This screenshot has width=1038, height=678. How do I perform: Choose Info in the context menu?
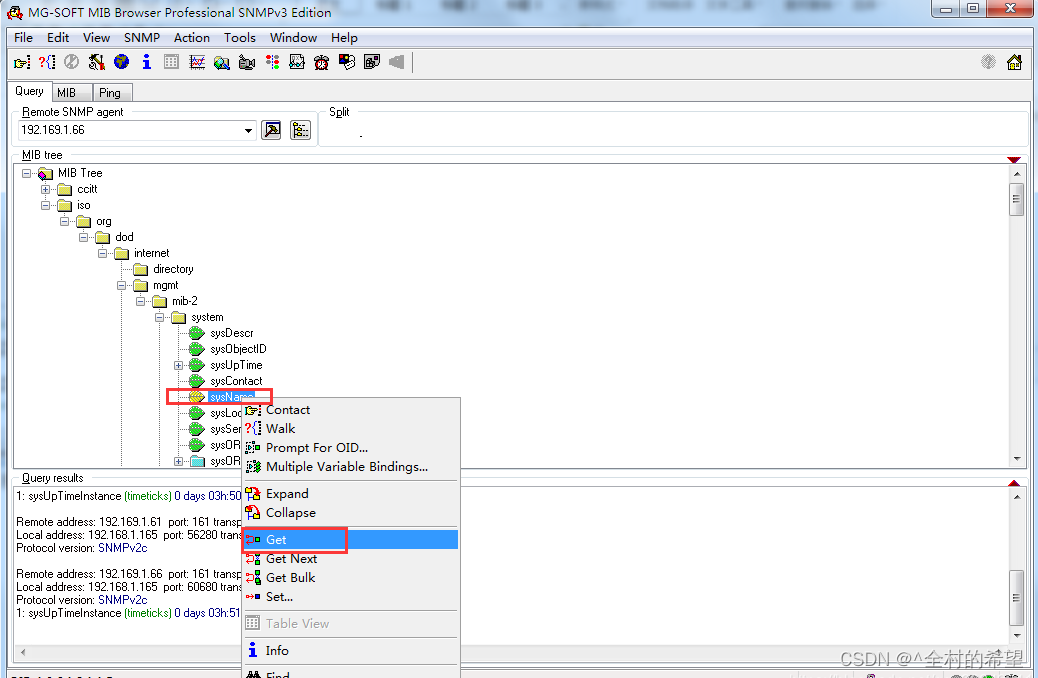(350, 651)
